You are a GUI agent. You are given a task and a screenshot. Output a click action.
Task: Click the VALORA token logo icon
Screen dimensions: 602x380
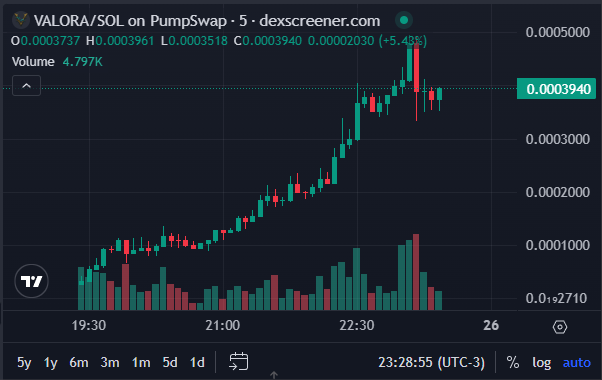coord(21,20)
